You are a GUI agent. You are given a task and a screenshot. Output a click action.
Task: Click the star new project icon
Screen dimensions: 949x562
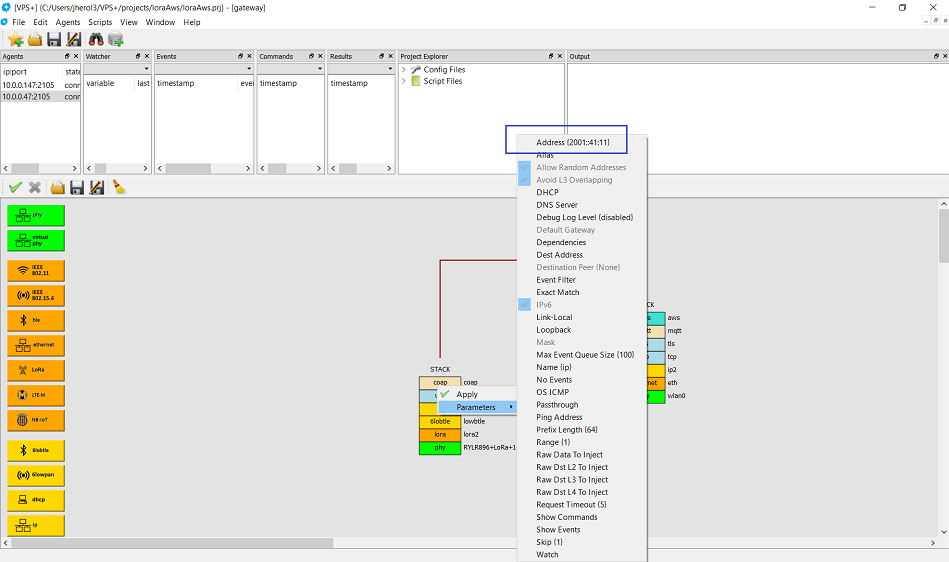(x=15, y=39)
